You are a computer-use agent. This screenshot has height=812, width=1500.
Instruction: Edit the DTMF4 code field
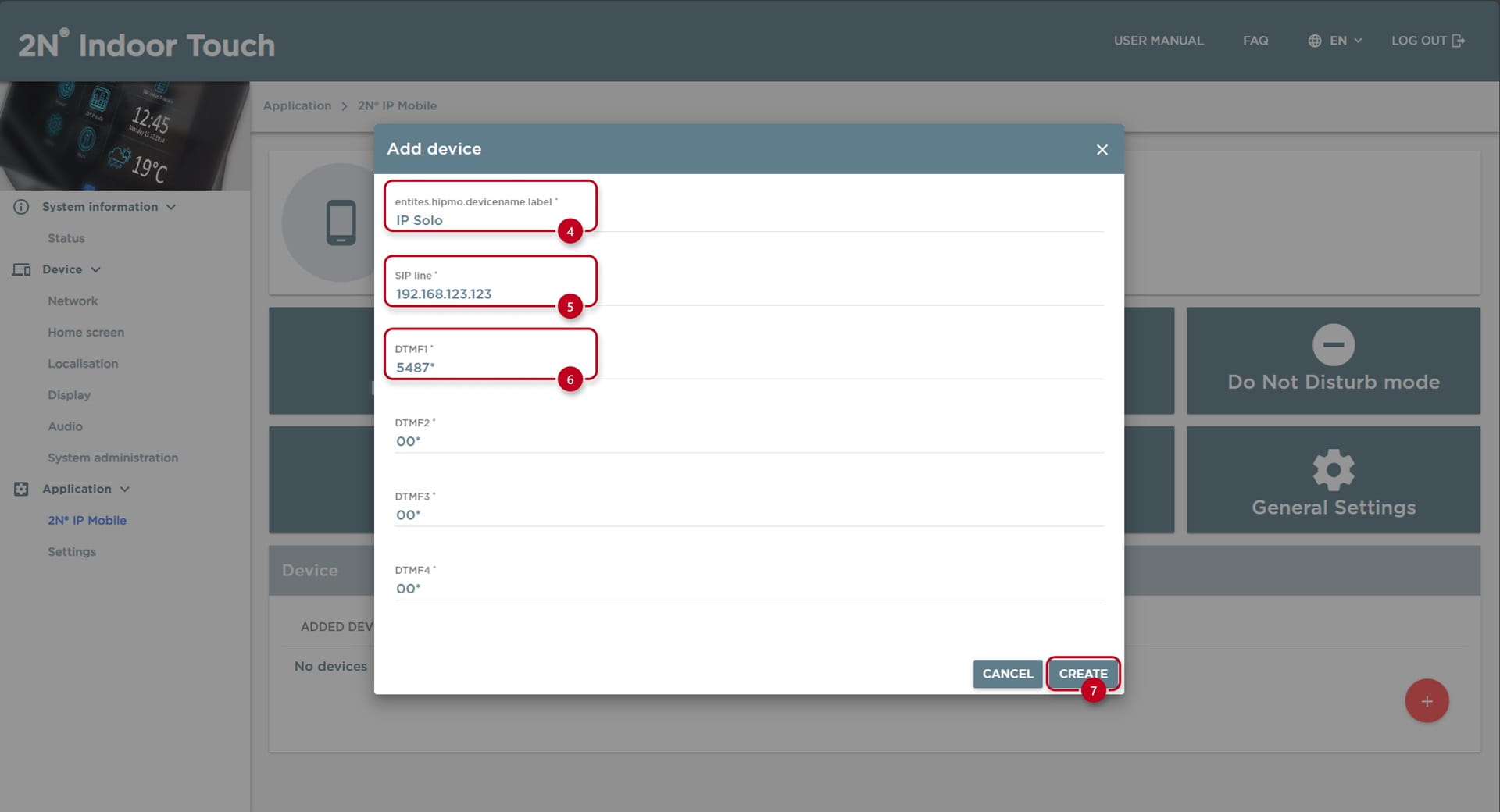coord(748,588)
